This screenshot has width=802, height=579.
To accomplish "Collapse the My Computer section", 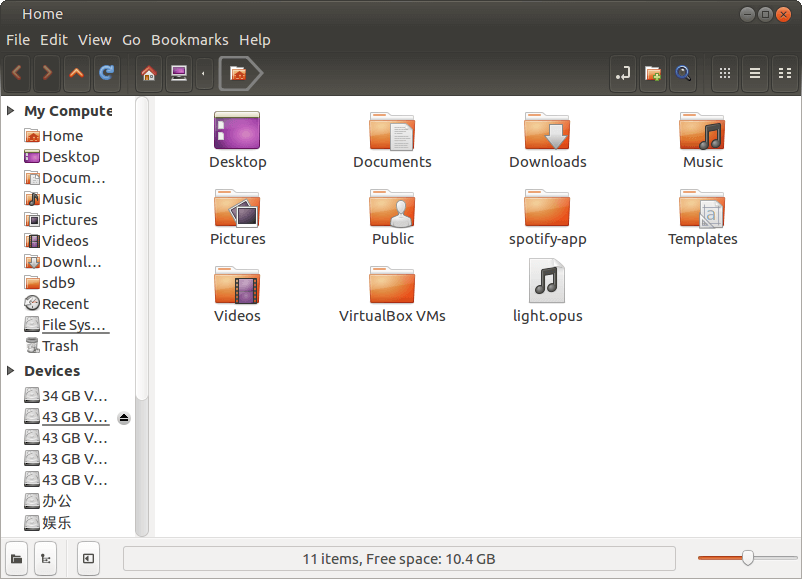I will point(11,111).
